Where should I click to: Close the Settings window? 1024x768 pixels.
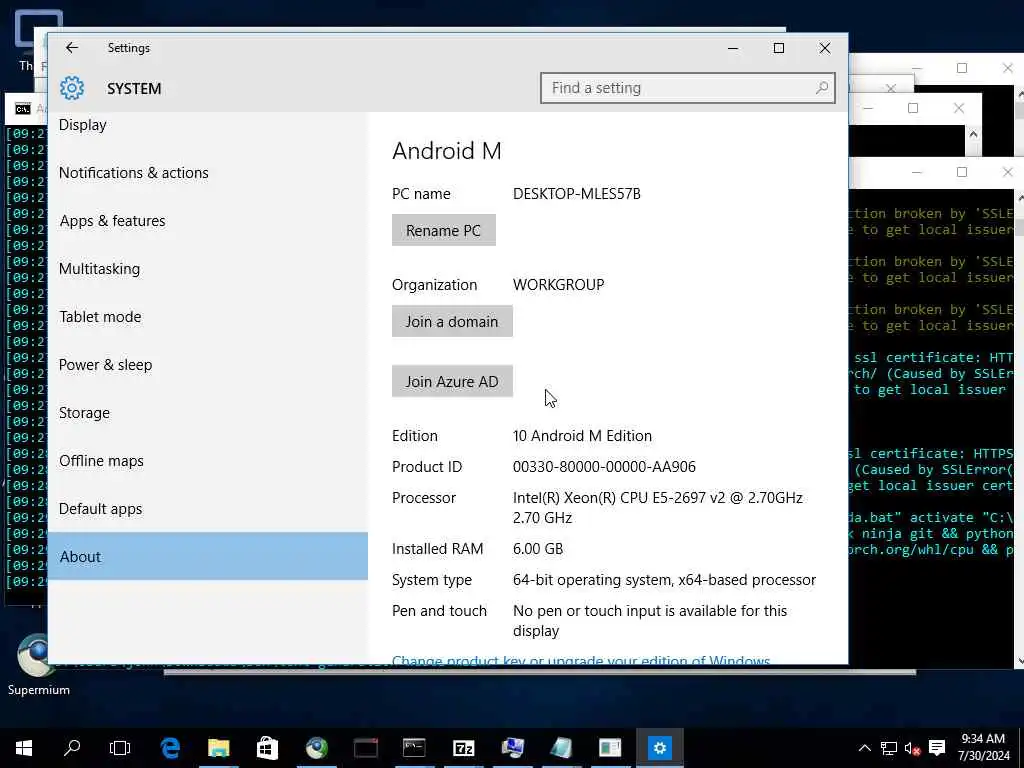point(825,48)
